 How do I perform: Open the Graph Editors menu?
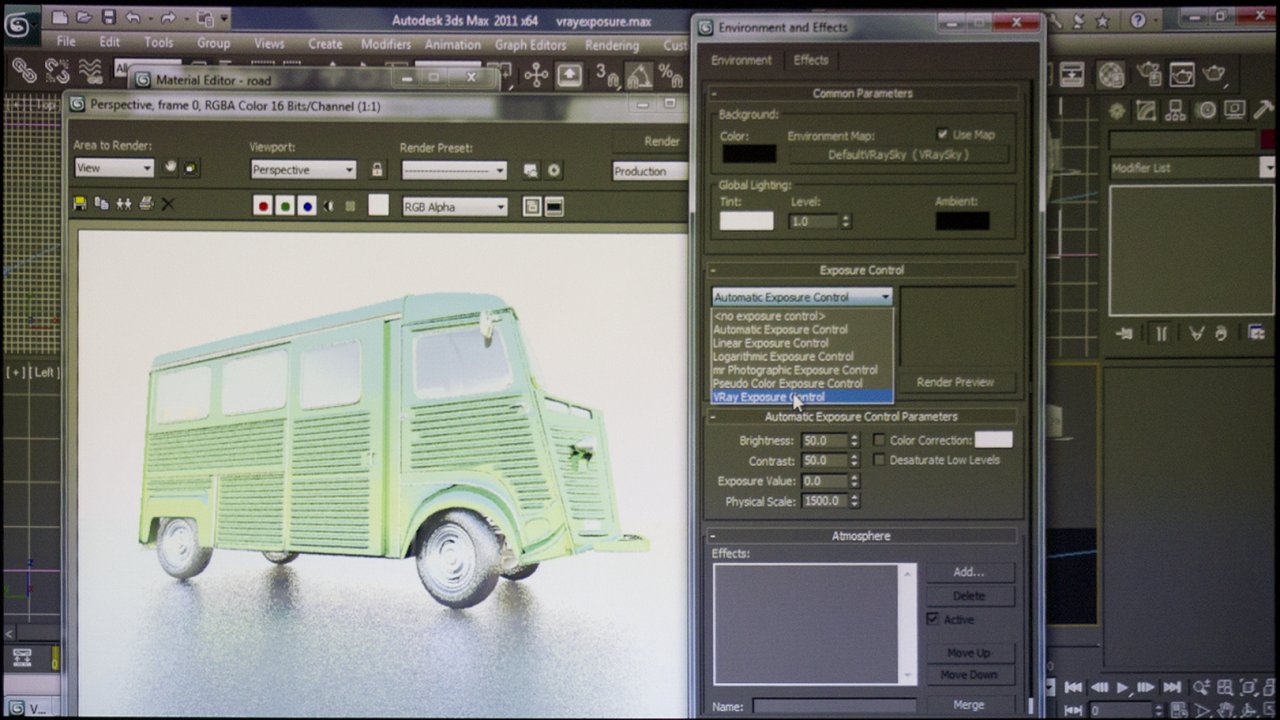click(530, 44)
